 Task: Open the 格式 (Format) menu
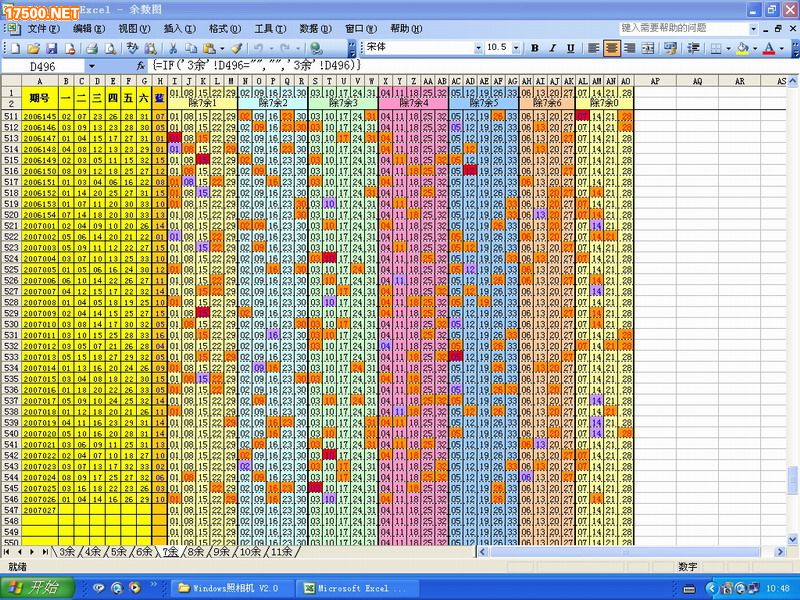click(x=225, y=29)
